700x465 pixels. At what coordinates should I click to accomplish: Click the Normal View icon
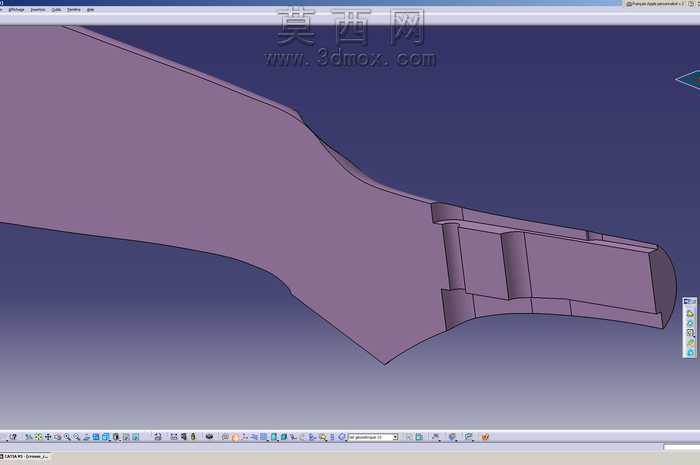coord(86,437)
